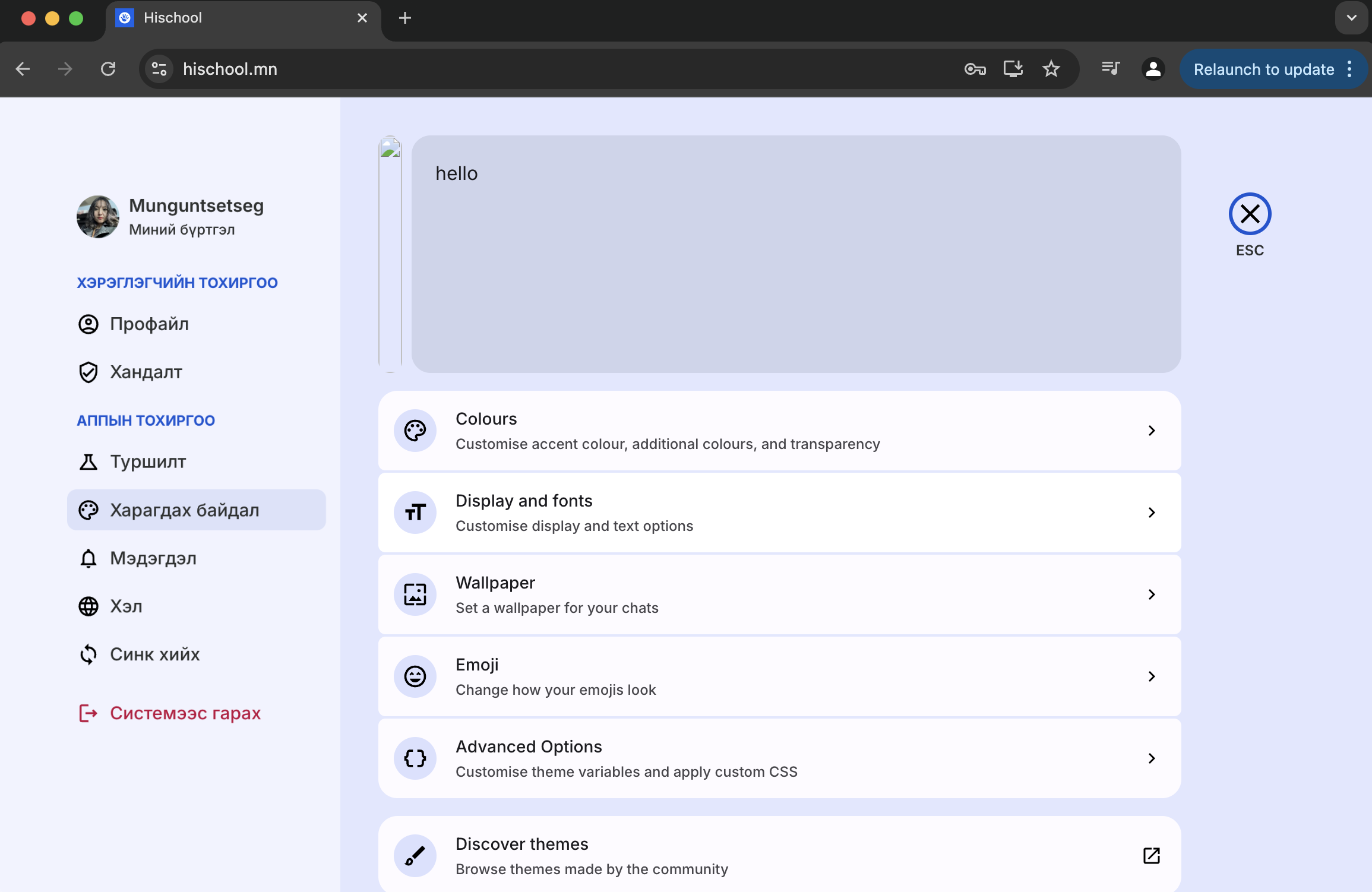Click the Discover themes brush icon

click(x=414, y=855)
